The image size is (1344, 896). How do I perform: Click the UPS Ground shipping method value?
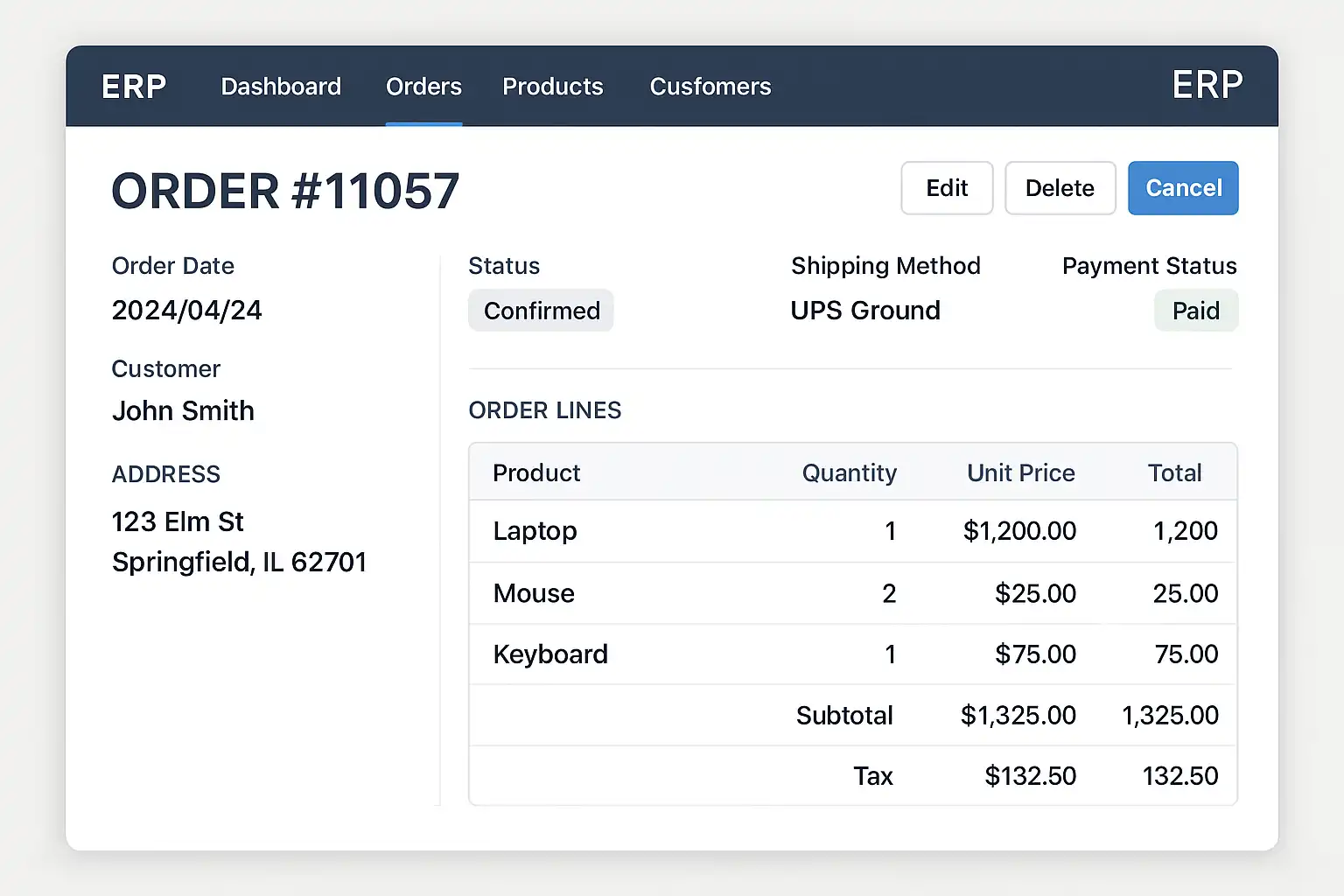pos(865,311)
